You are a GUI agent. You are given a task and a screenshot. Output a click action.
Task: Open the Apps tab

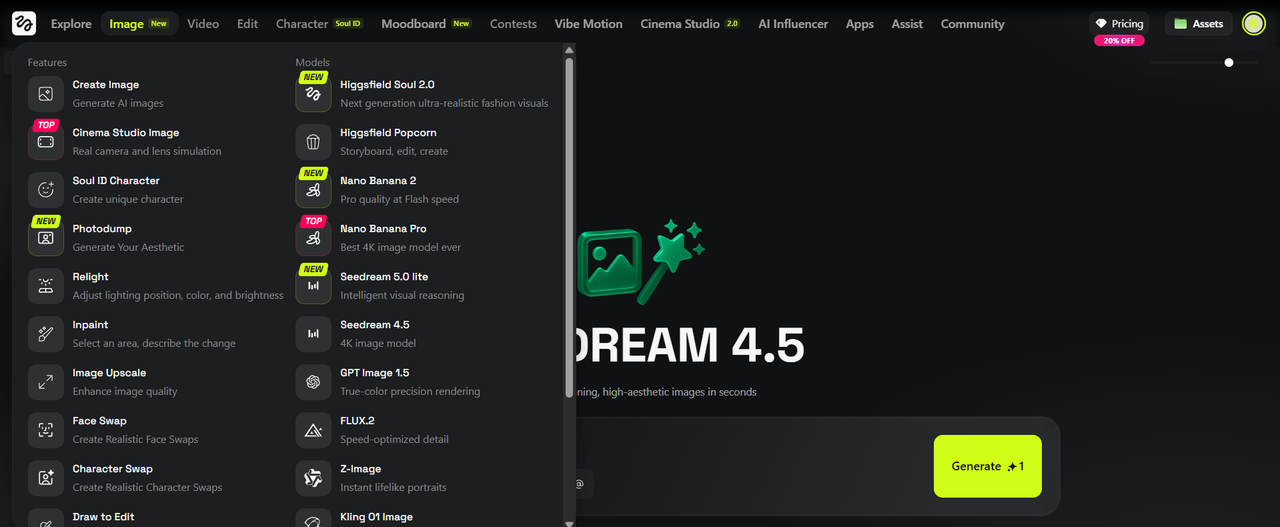(860, 24)
